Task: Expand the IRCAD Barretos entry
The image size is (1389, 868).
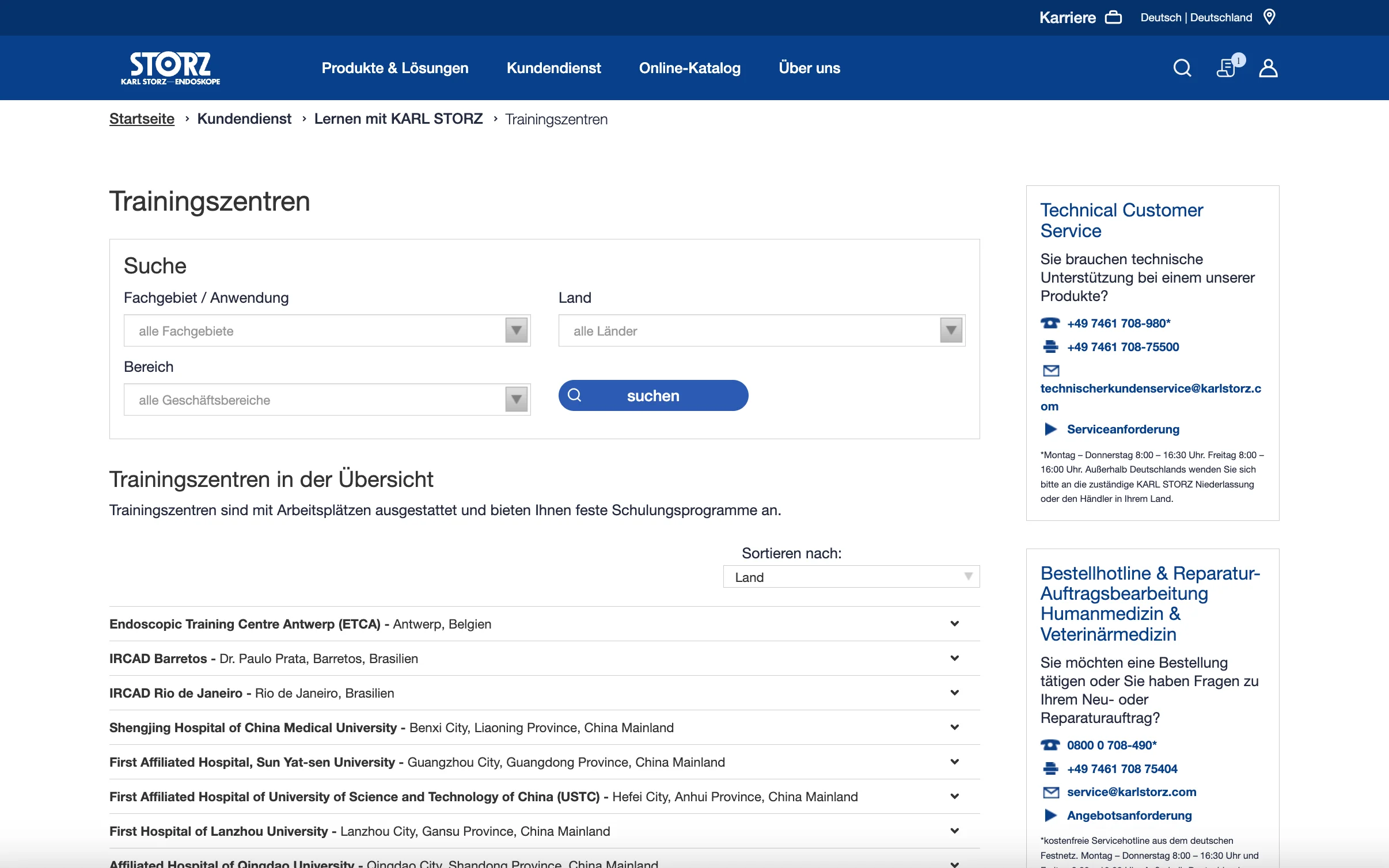Action: point(544,658)
